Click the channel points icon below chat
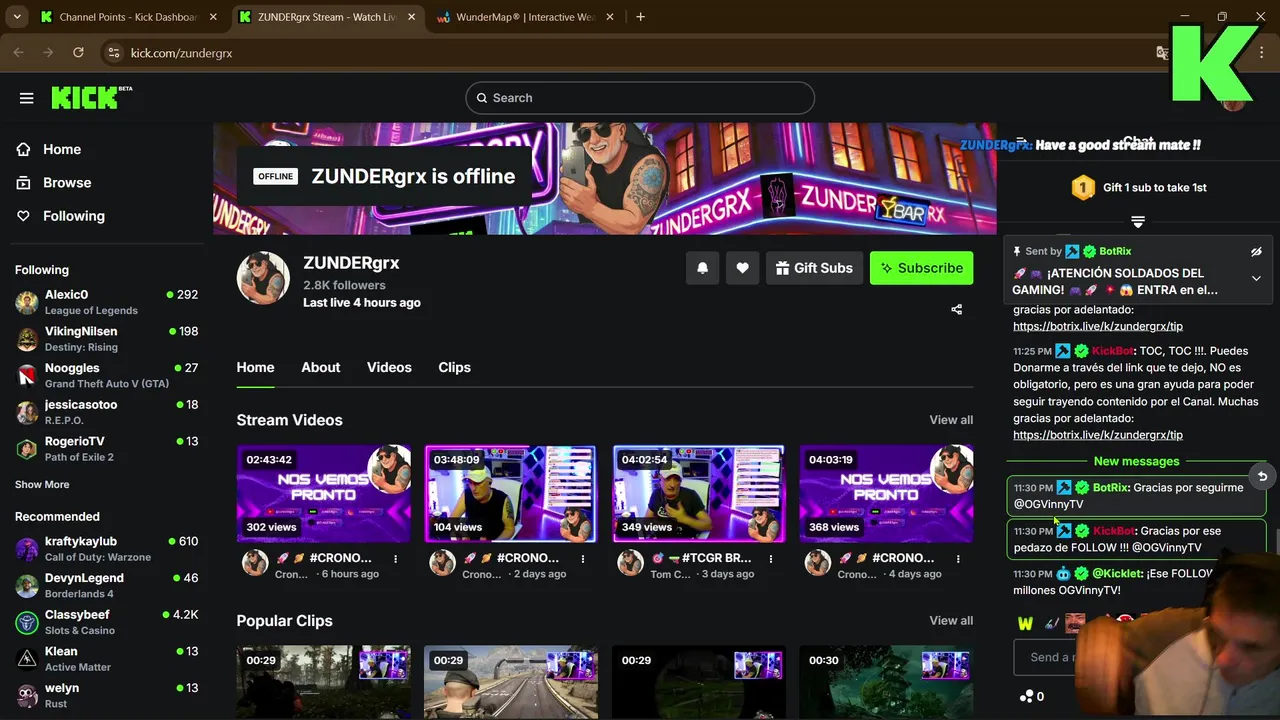 [1025, 696]
